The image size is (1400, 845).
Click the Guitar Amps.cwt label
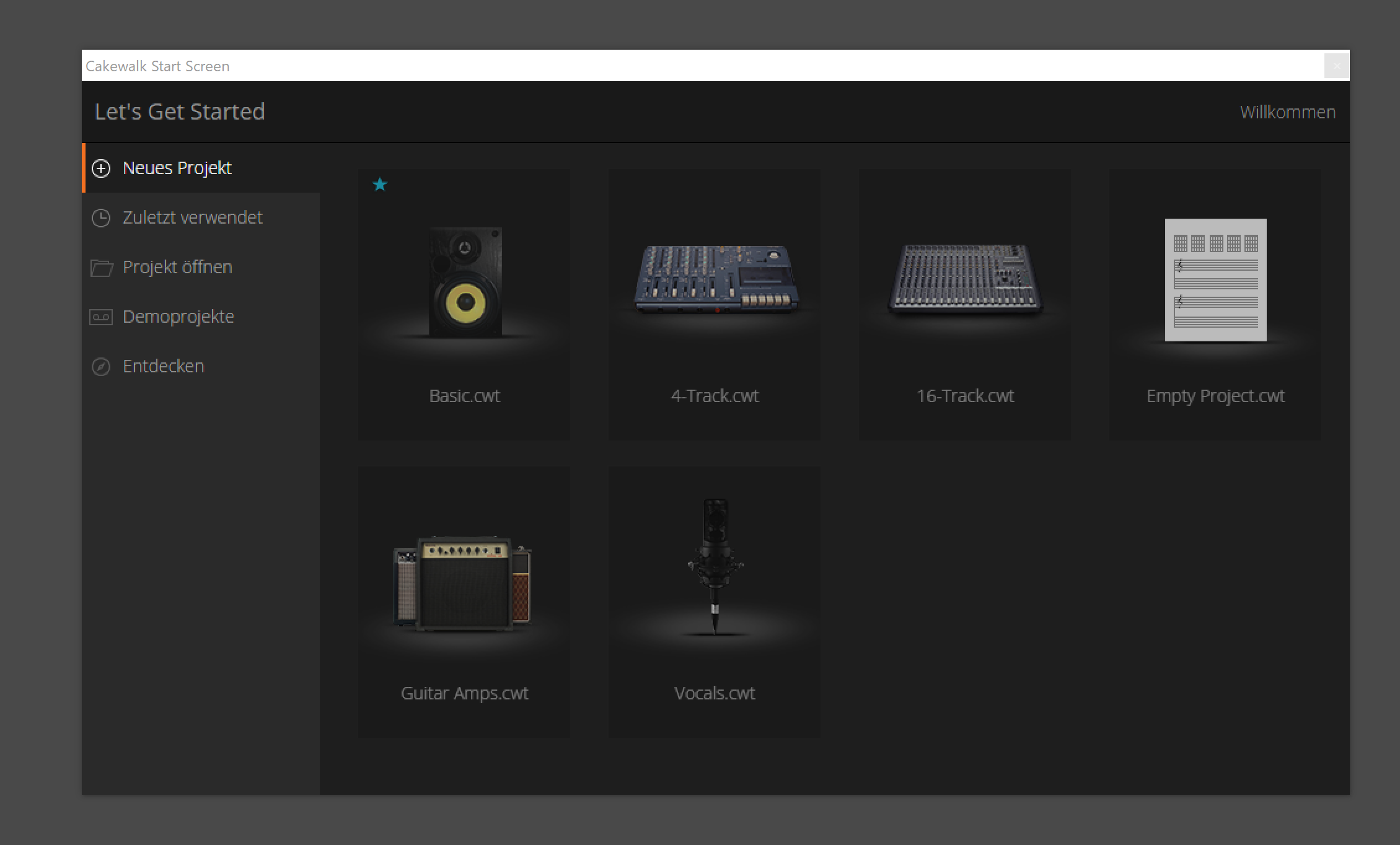tap(465, 693)
